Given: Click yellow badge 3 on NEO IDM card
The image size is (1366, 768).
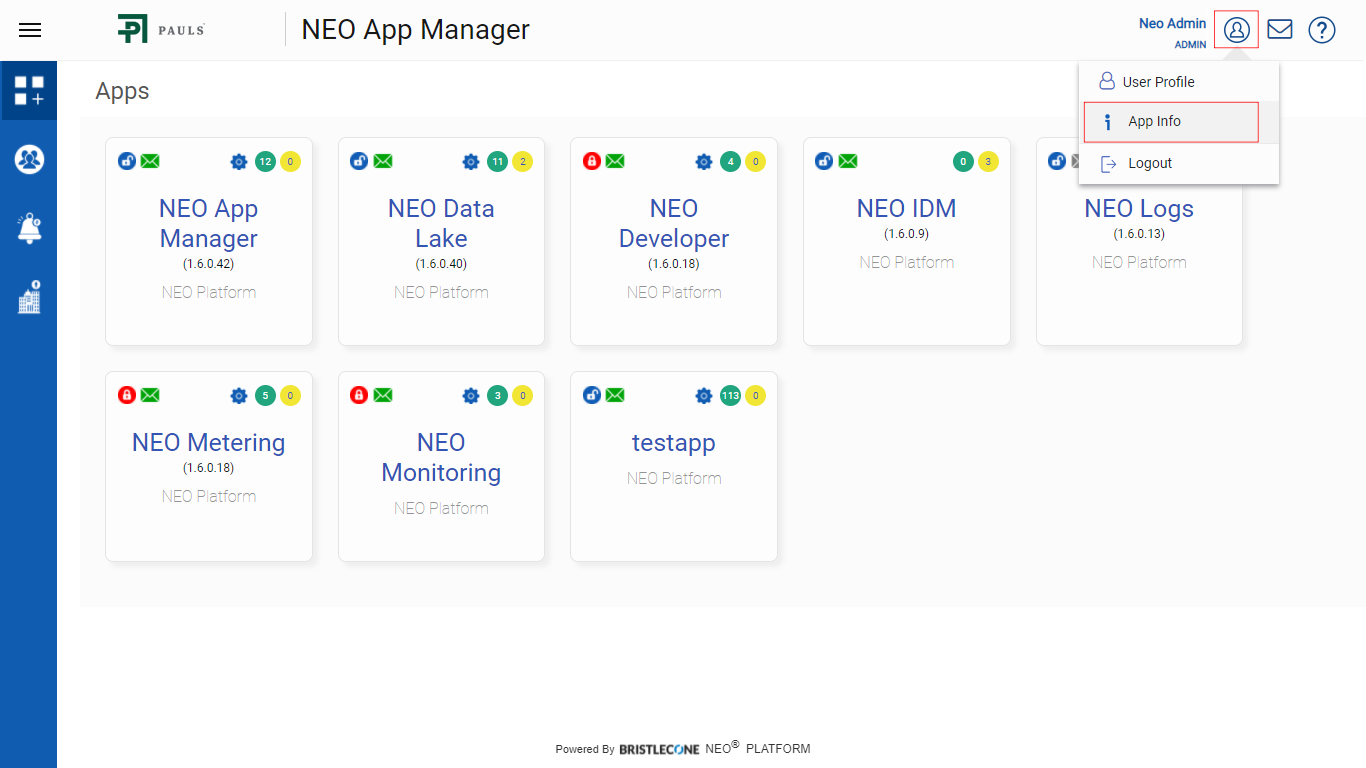Looking at the screenshot, I should (988, 161).
